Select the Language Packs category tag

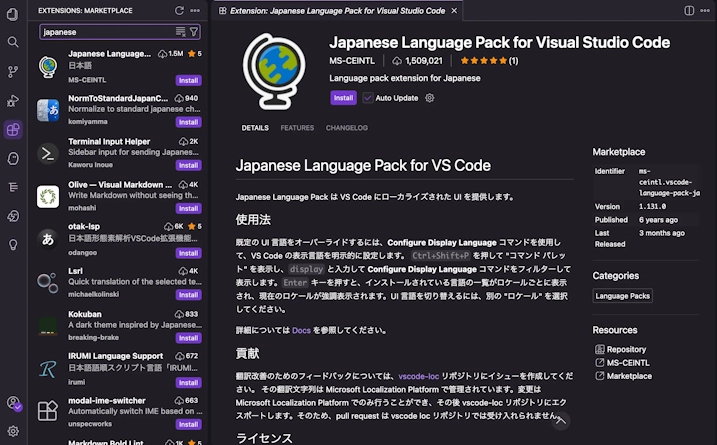pyautogui.click(x=622, y=296)
